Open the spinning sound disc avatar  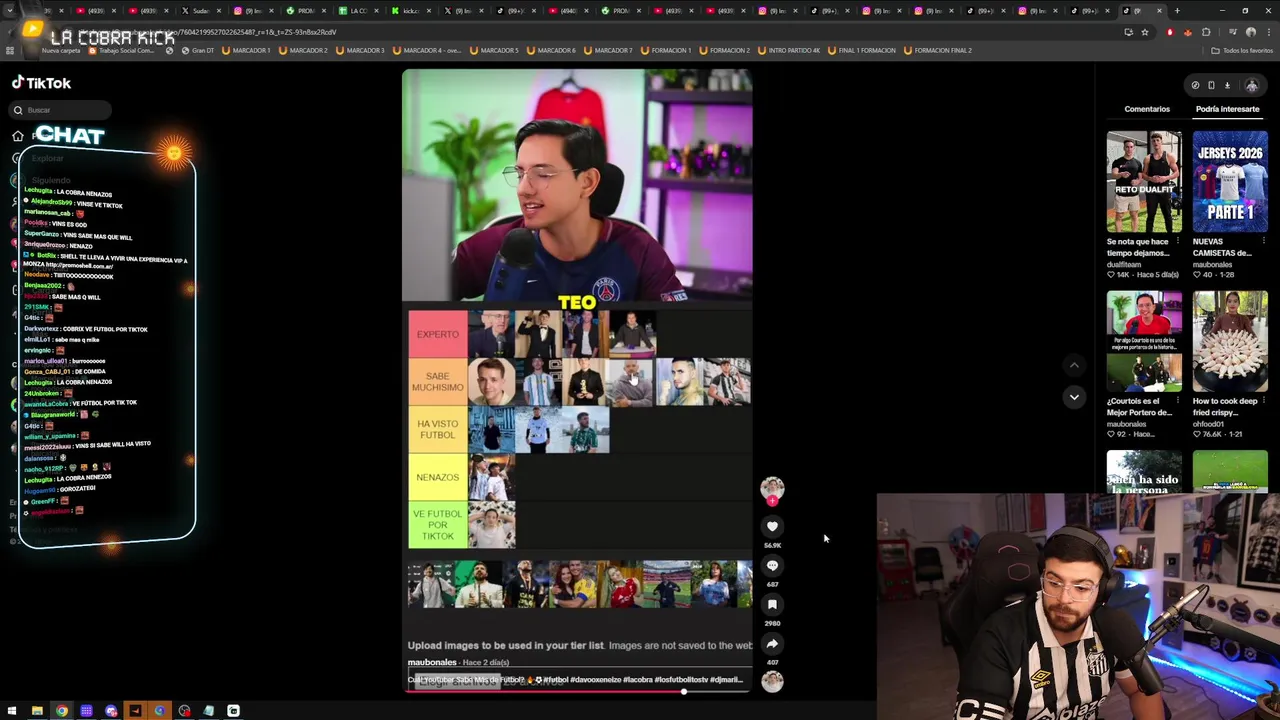(772, 681)
